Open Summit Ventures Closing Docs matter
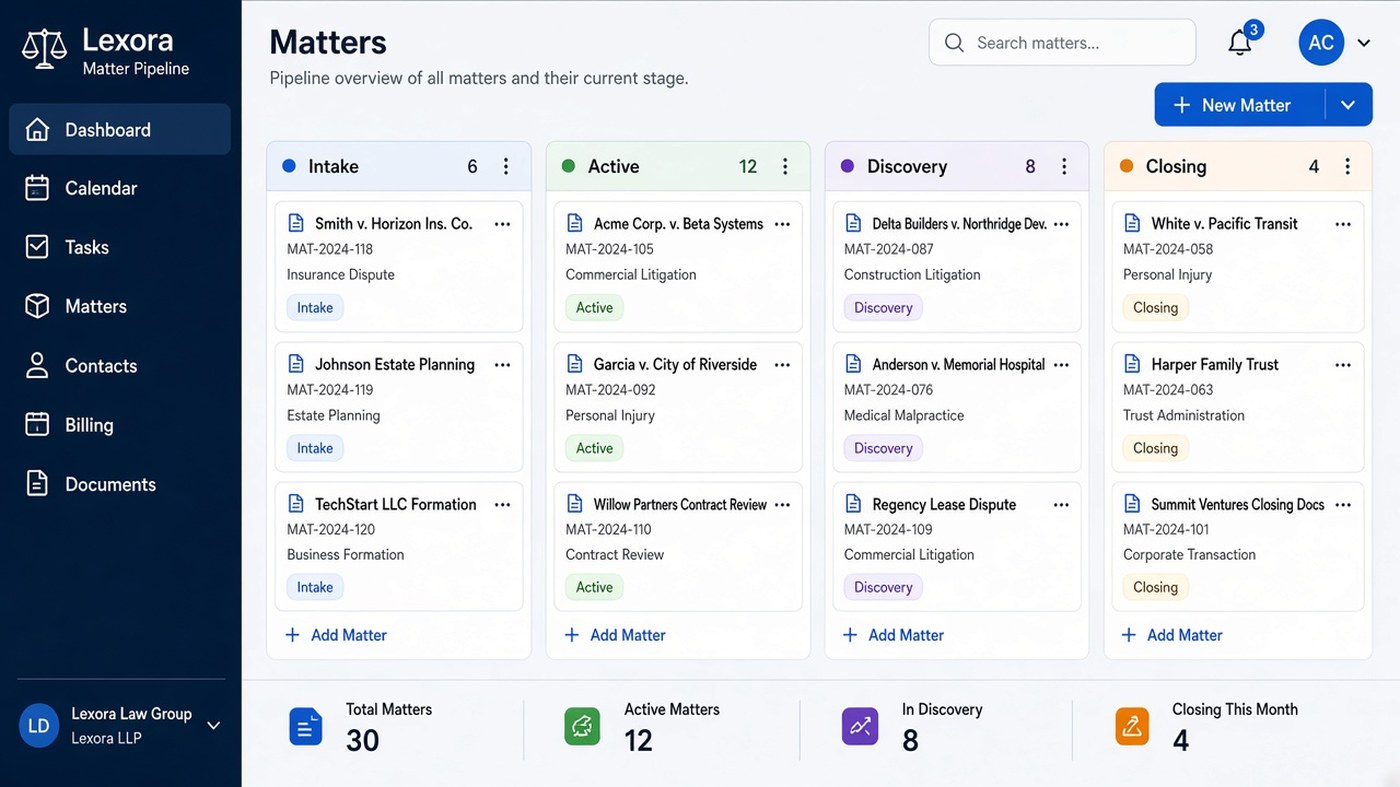 1238,547
